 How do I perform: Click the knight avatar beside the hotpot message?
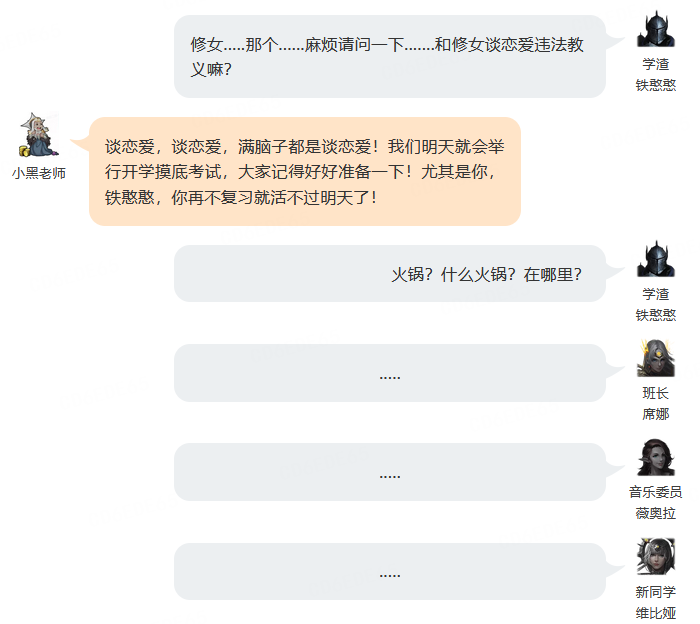(655, 259)
